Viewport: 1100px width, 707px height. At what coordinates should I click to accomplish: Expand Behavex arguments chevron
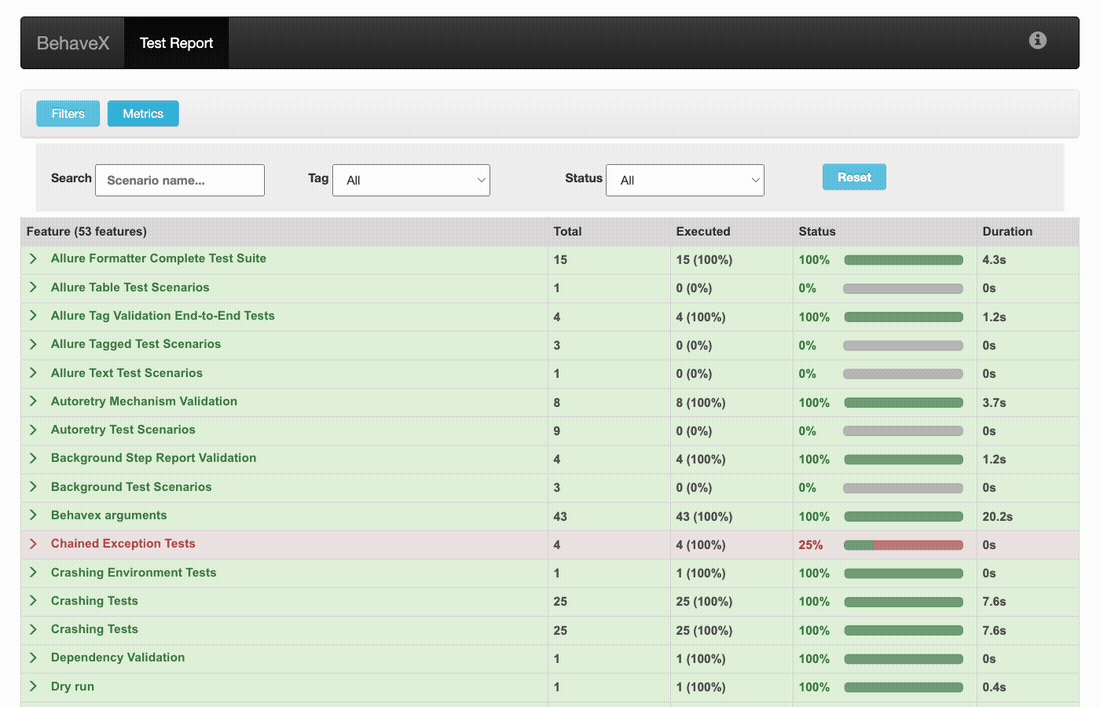(33, 516)
